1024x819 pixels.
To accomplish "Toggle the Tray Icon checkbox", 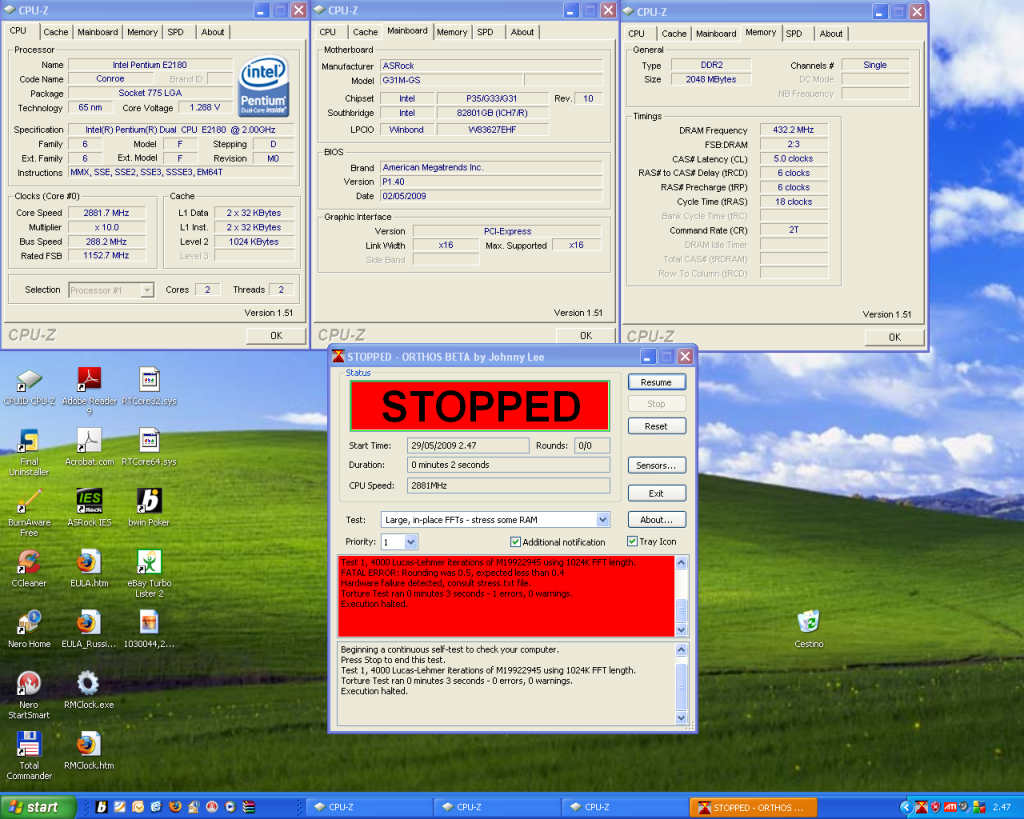I will coord(632,541).
